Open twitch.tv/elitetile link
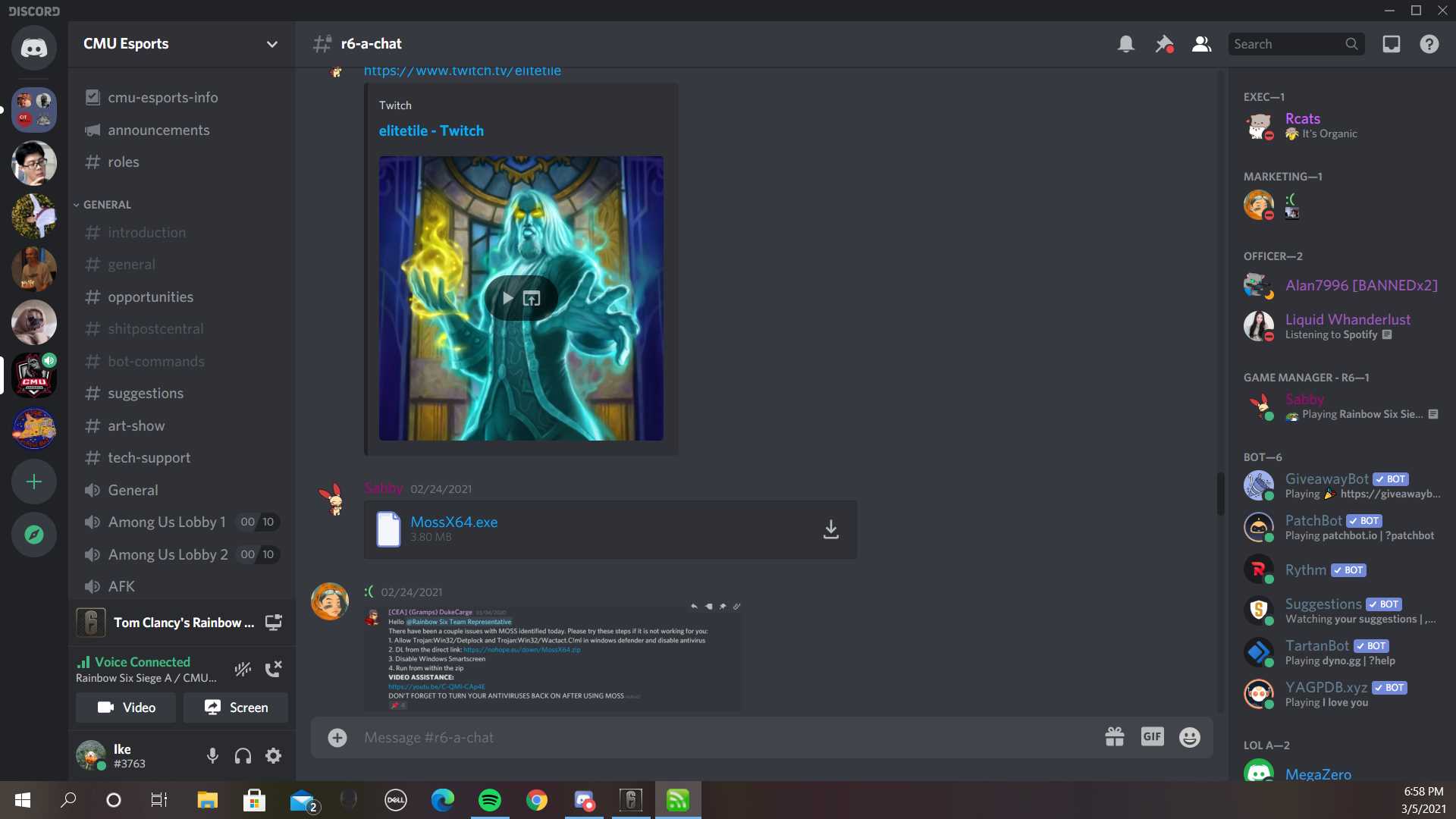 tap(462, 71)
